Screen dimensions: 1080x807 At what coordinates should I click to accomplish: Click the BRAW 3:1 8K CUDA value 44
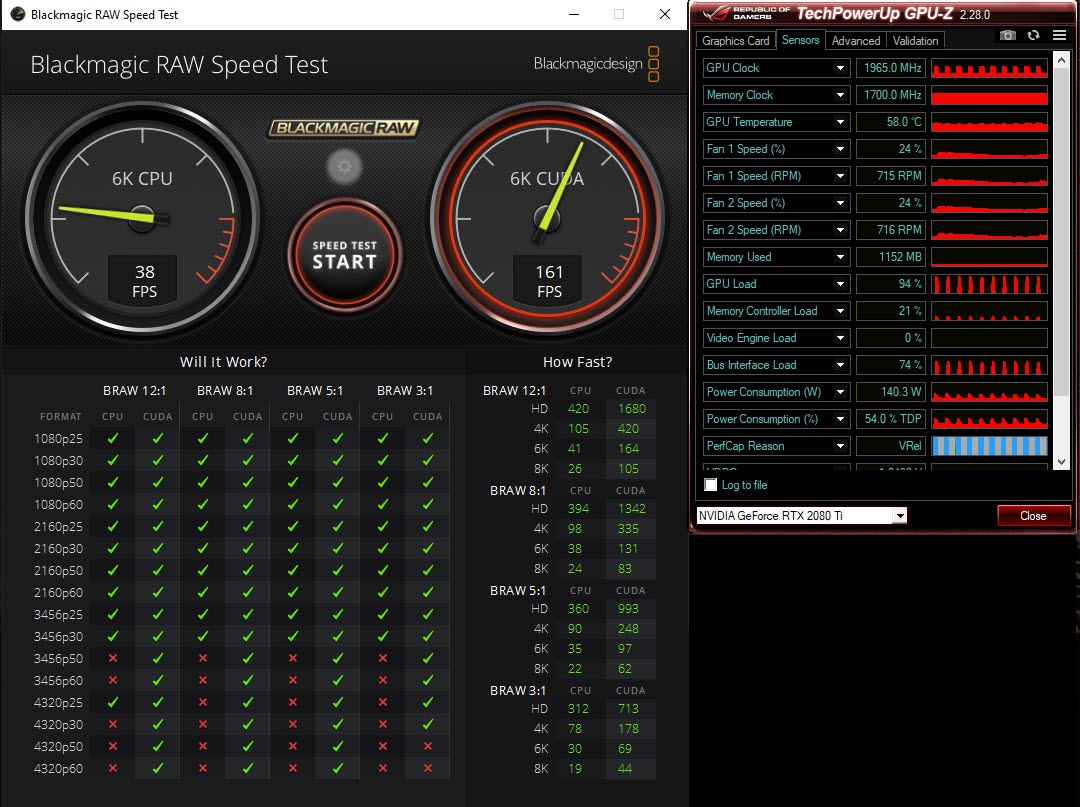(x=625, y=768)
